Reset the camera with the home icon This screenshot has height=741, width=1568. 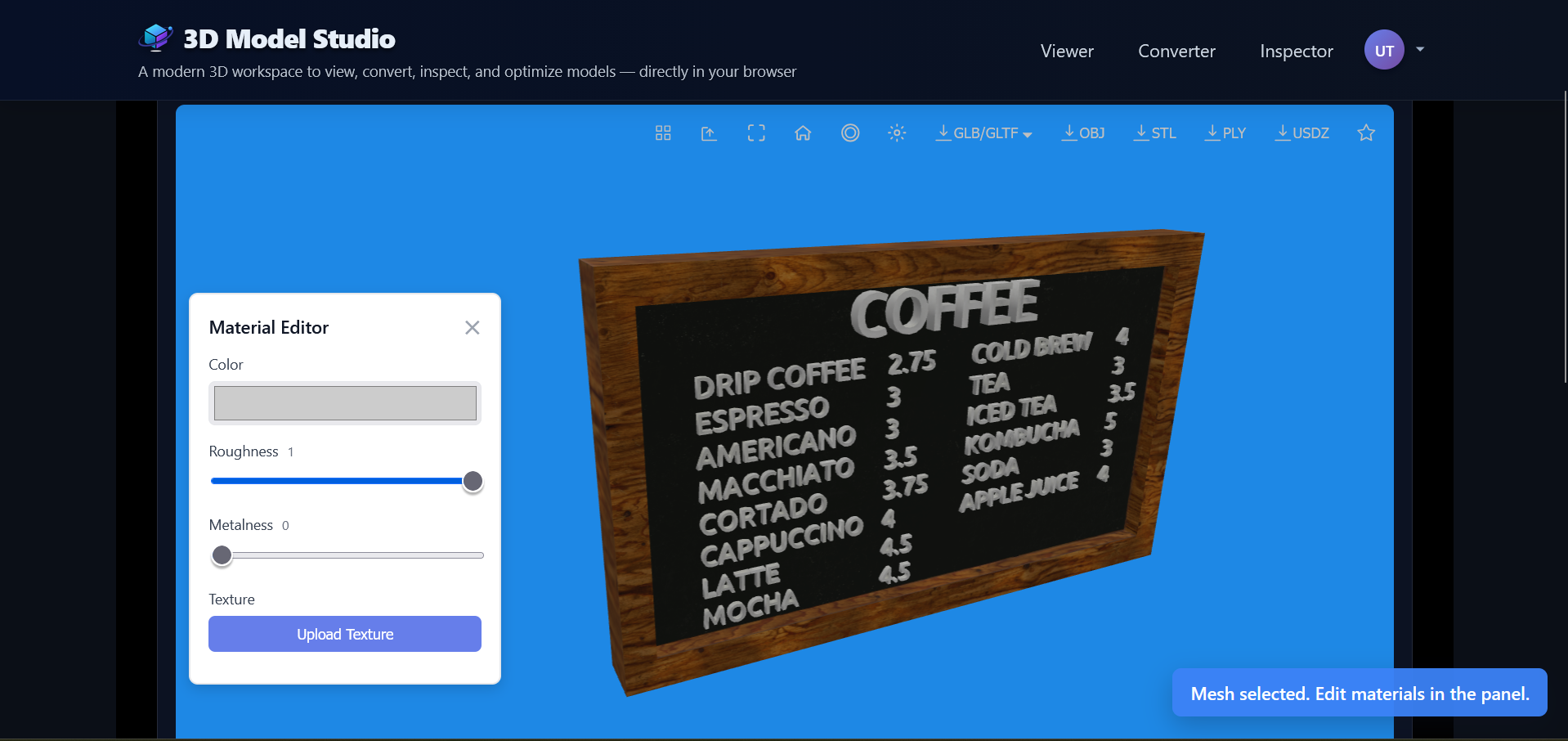click(x=803, y=132)
